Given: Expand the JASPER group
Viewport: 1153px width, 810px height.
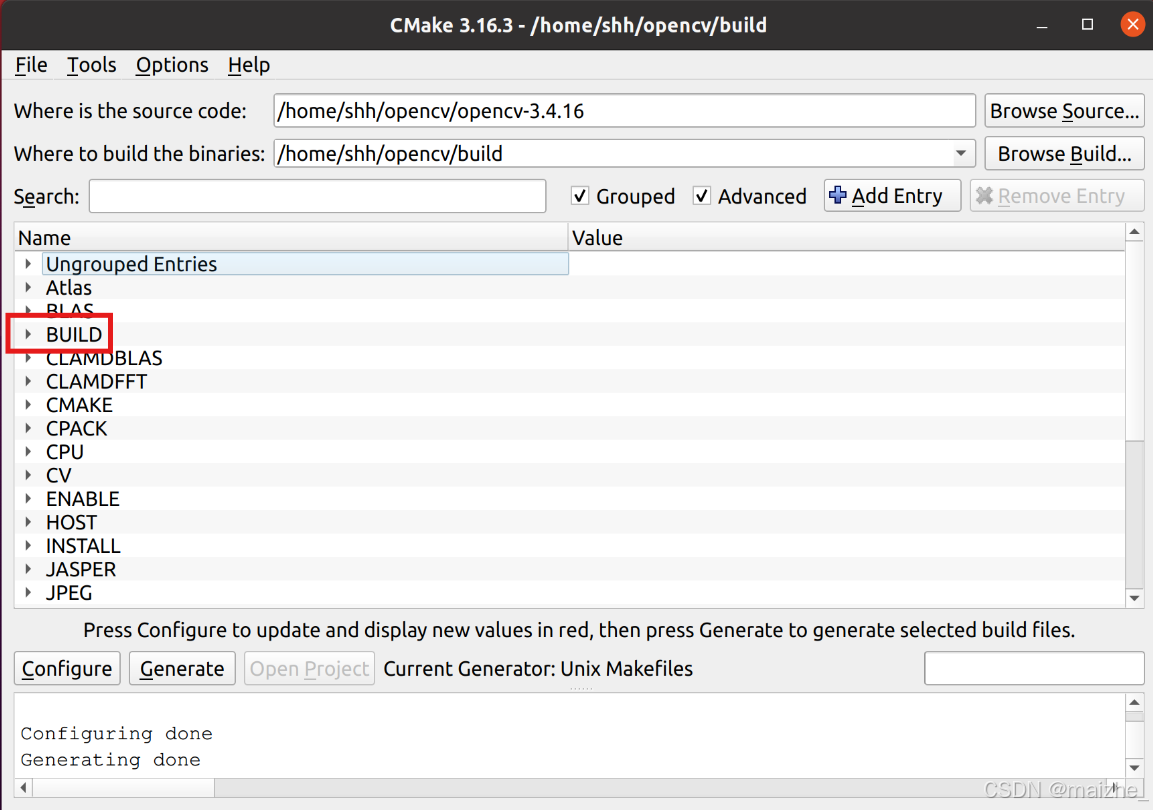Looking at the screenshot, I should click(x=28, y=570).
